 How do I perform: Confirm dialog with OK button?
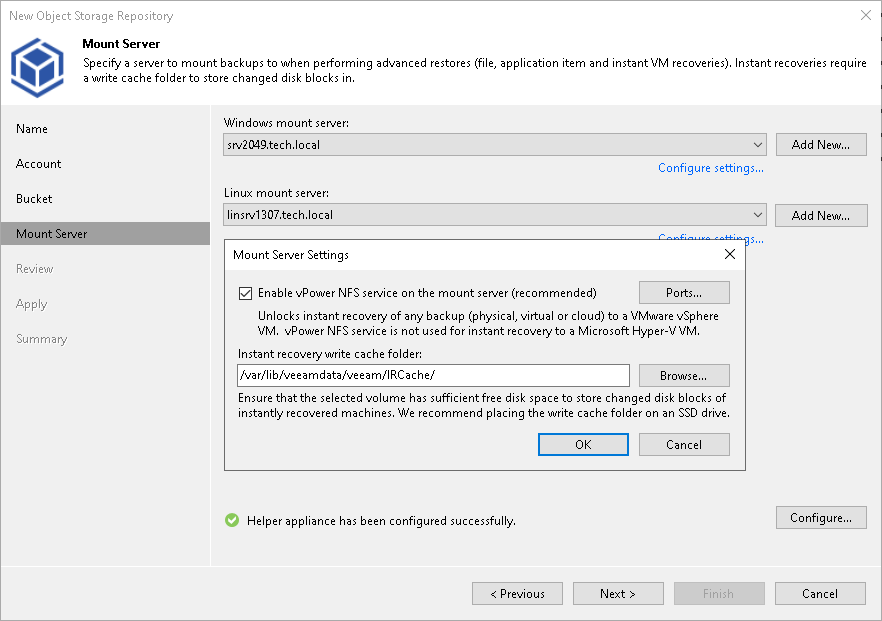[x=583, y=444]
